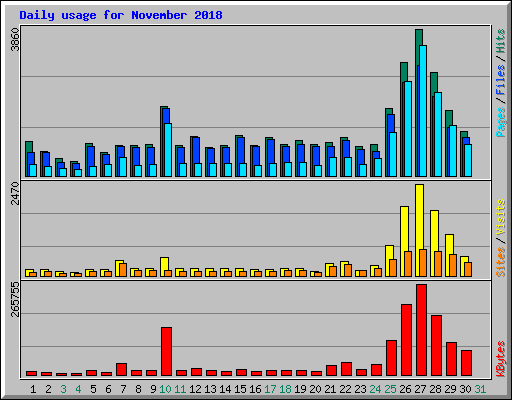The width and height of the screenshot is (512, 400).
Task: Click the cyan Pages bar for day 28
Action: 438,135
